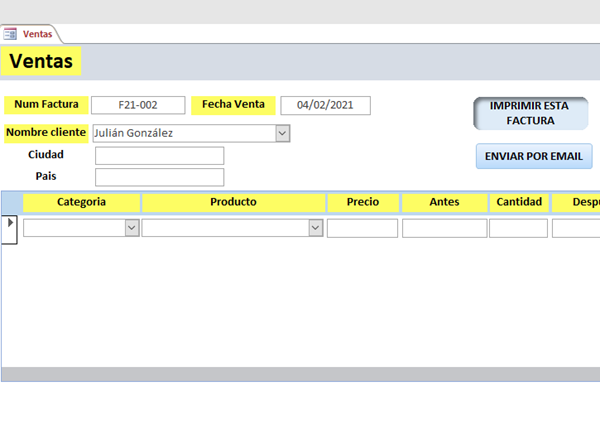Image resolution: width=600 pixels, height=425 pixels.
Task: Focus the Fecha Venta date field
Action: coord(325,105)
